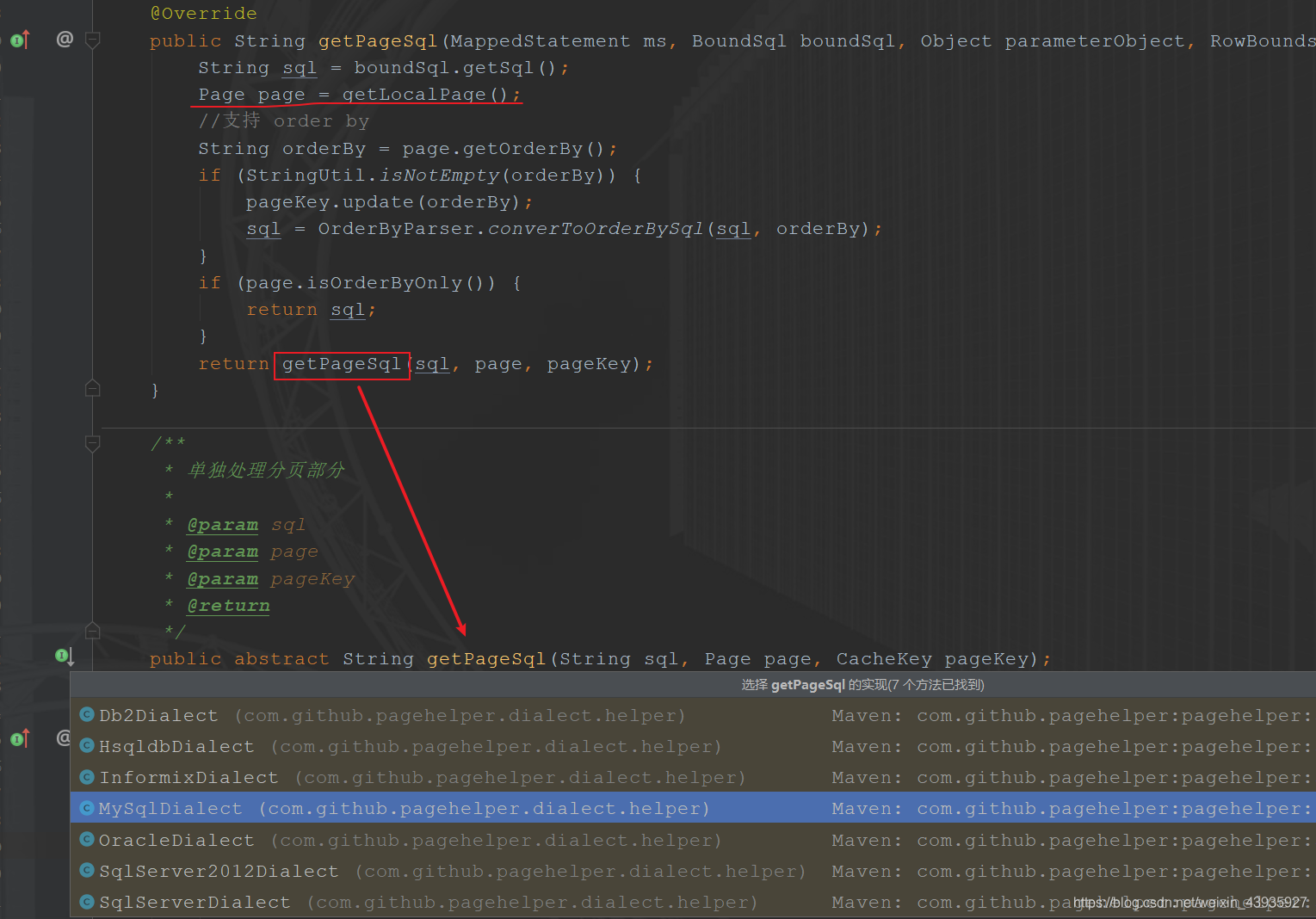Click the isNotEmpty call in the if condition
1316x919 pixels.
439,176
